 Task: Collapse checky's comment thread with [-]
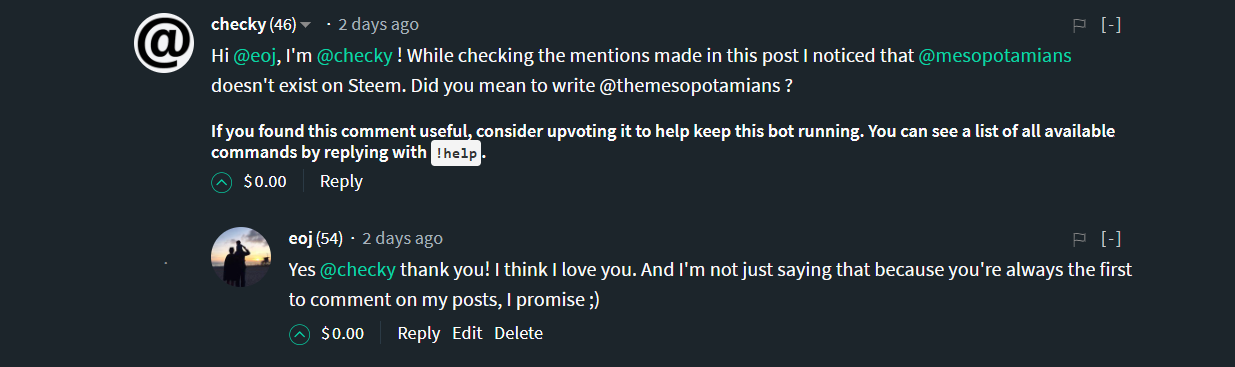[x=1110, y=25]
